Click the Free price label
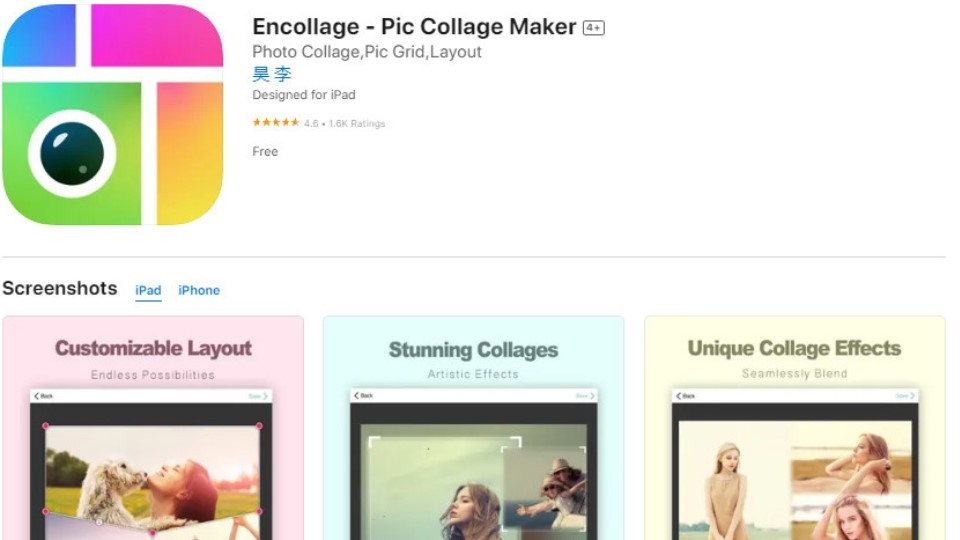960x540 pixels. coord(265,152)
